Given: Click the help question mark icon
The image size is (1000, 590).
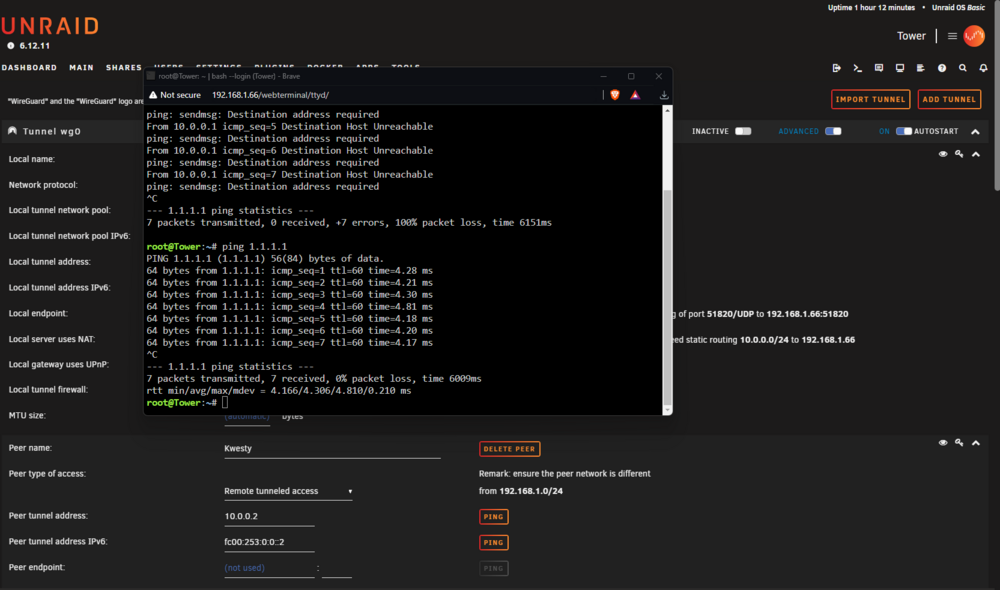Looking at the screenshot, I should [942, 68].
